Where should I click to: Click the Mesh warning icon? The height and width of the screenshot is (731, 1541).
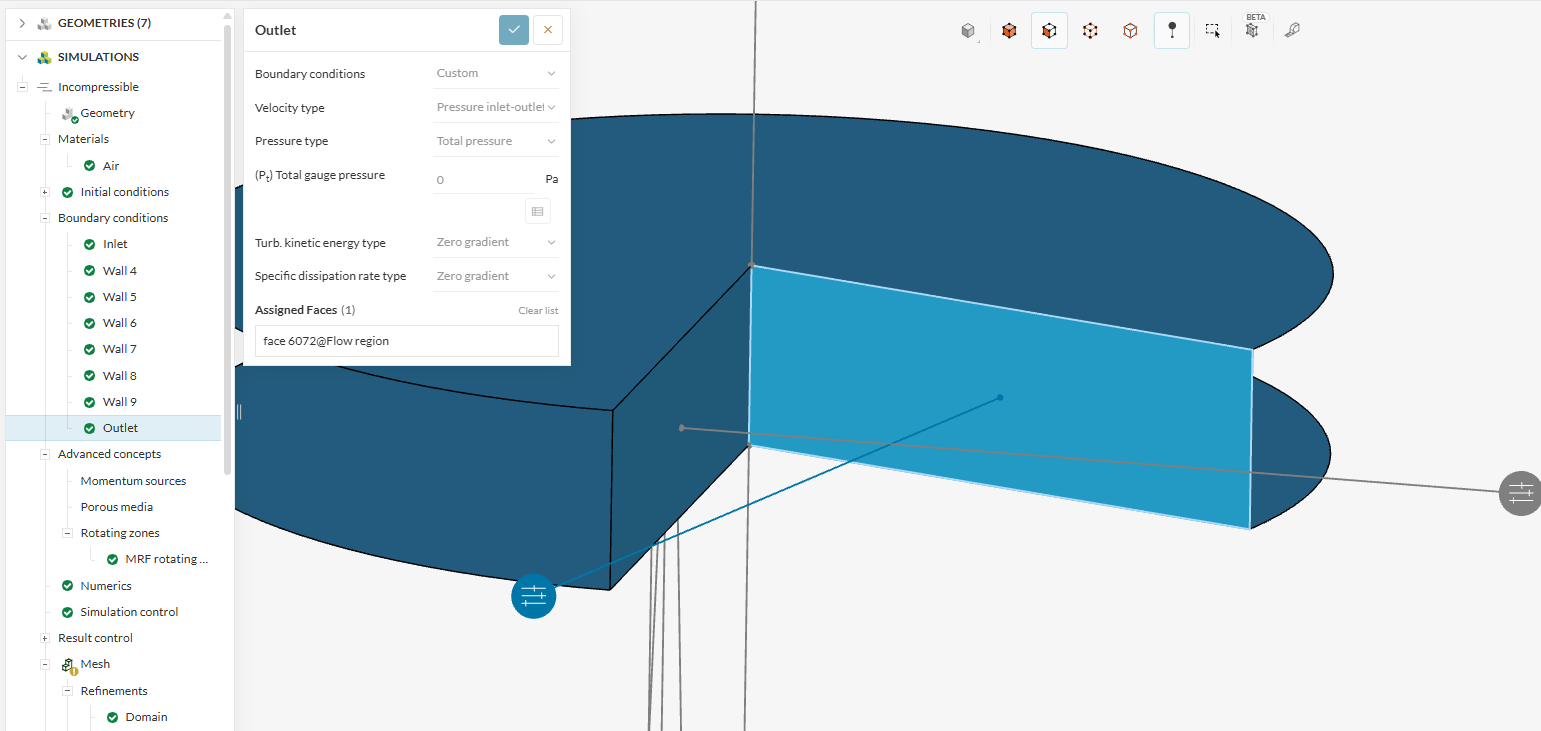[69, 665]
